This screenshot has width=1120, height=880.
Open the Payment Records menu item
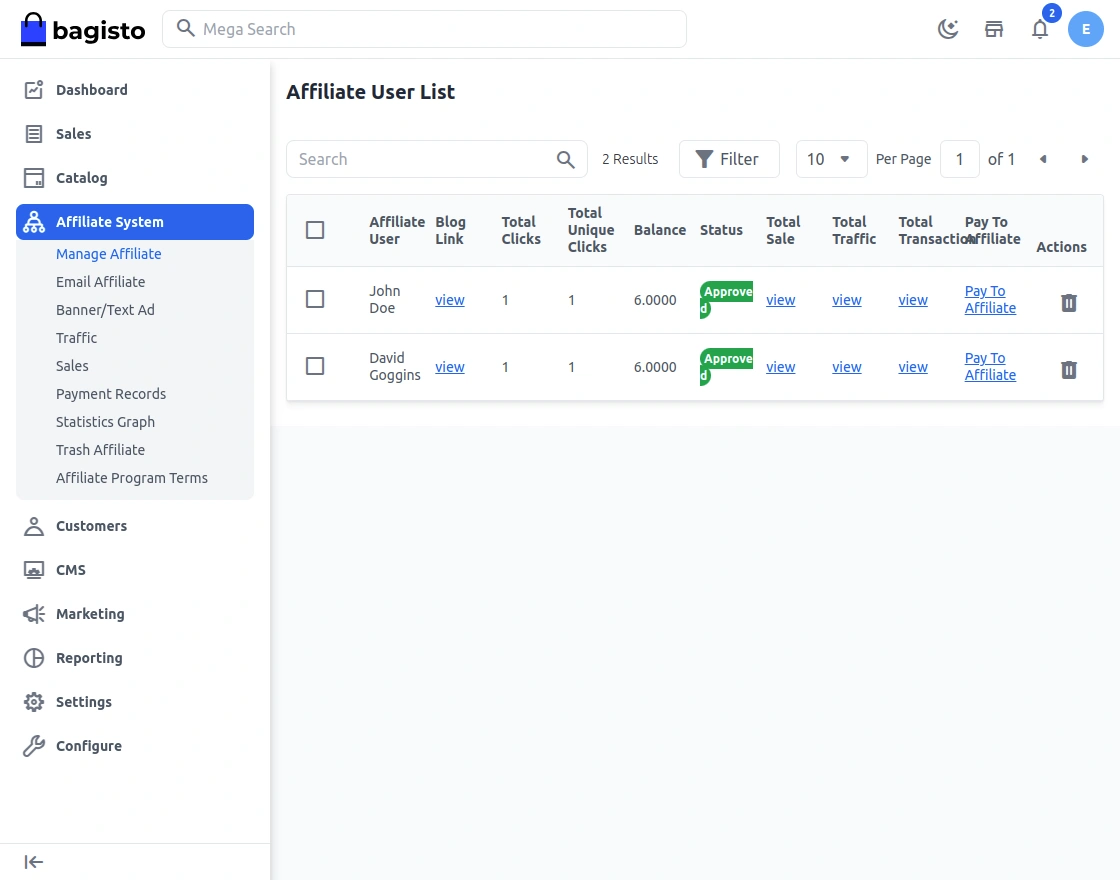click(110, 393)
